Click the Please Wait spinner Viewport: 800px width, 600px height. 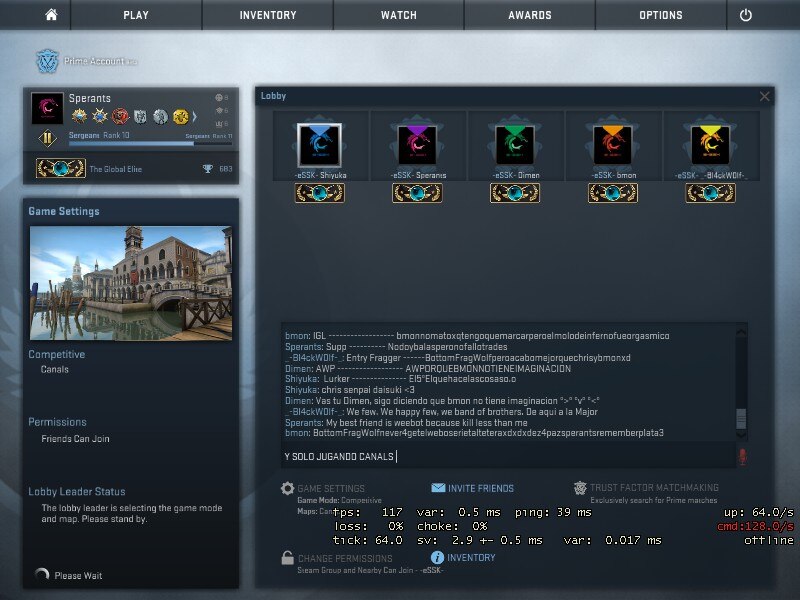[42, 575]
